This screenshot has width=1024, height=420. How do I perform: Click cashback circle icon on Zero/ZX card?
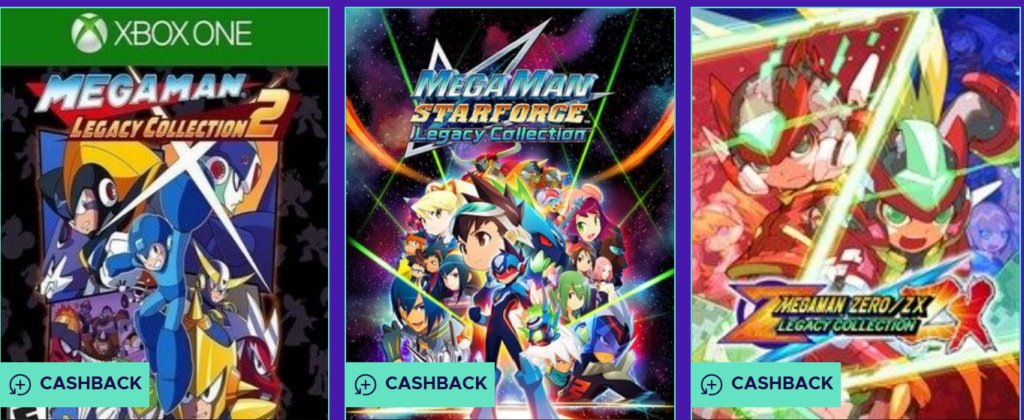click(711, 385)
